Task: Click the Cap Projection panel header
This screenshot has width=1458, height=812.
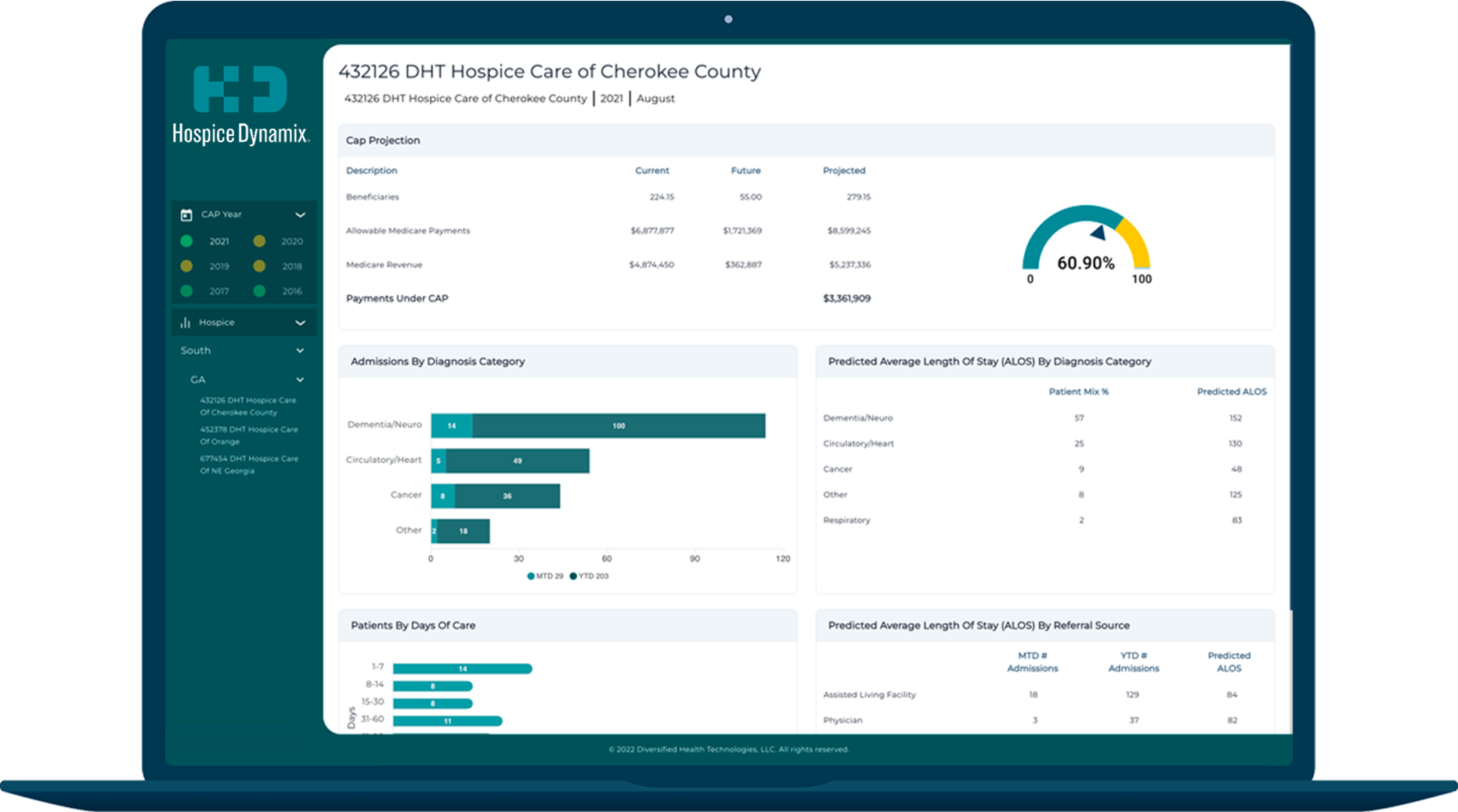Action: tap(806, 140)
